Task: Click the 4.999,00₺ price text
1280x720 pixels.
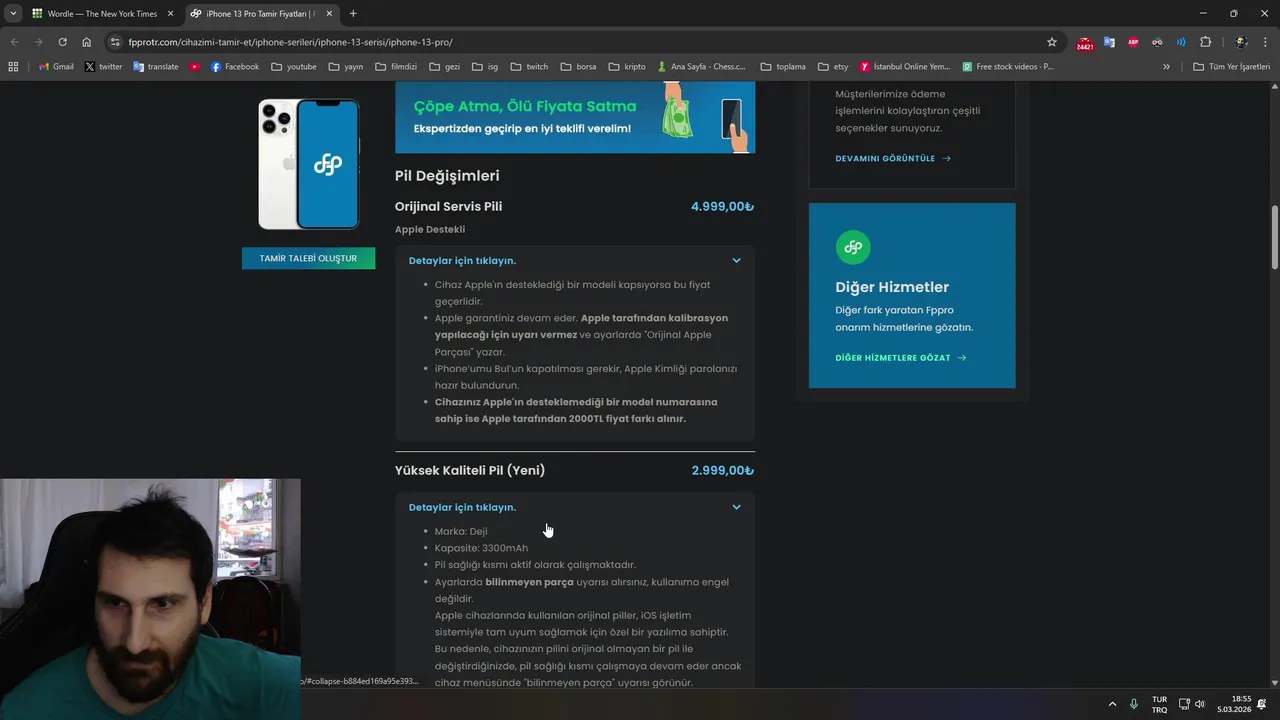Action: point(722,206)
